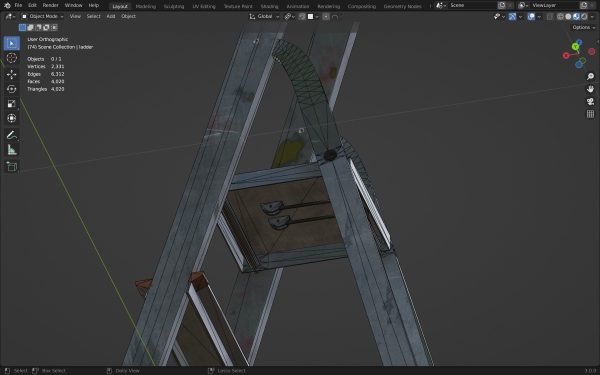This screenshot has width=600, height=375.
Task: Select the Move tool
Action: (11, 74)
